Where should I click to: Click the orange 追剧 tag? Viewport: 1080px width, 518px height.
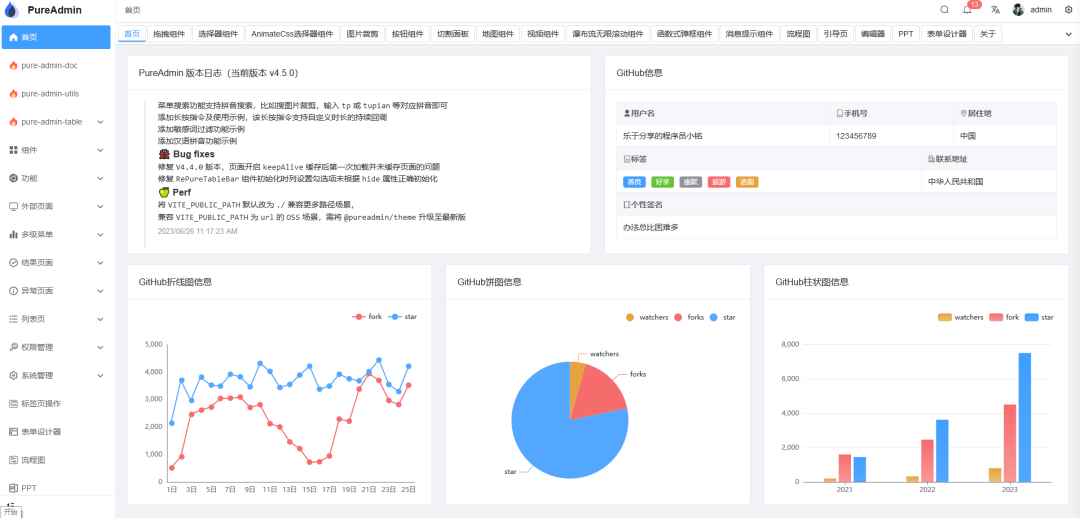pos(747,182)
